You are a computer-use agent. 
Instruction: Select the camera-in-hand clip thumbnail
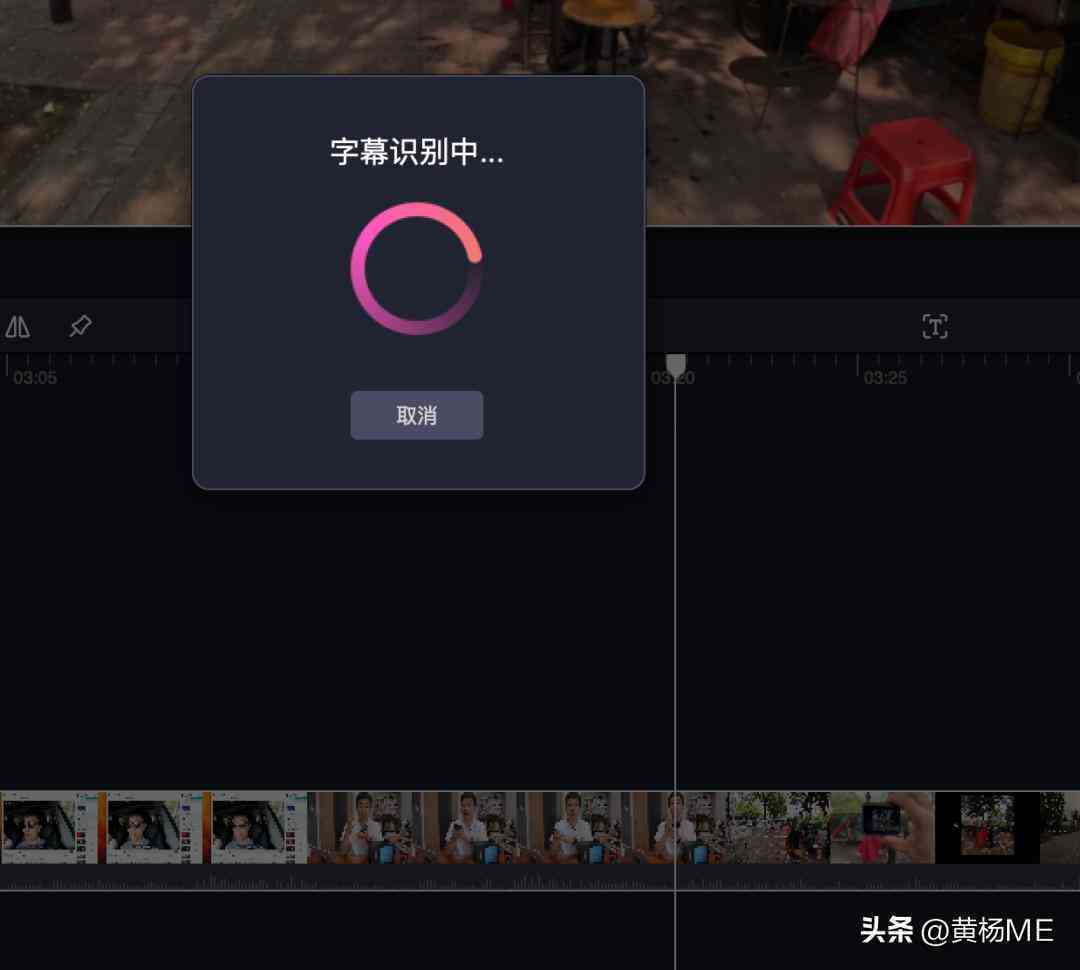882,827
